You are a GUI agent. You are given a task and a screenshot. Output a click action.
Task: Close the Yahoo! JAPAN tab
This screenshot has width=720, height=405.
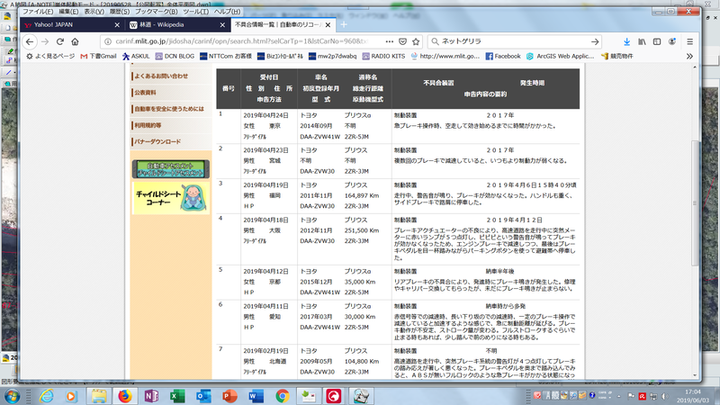pyautogui.click(x=117, y=25)
